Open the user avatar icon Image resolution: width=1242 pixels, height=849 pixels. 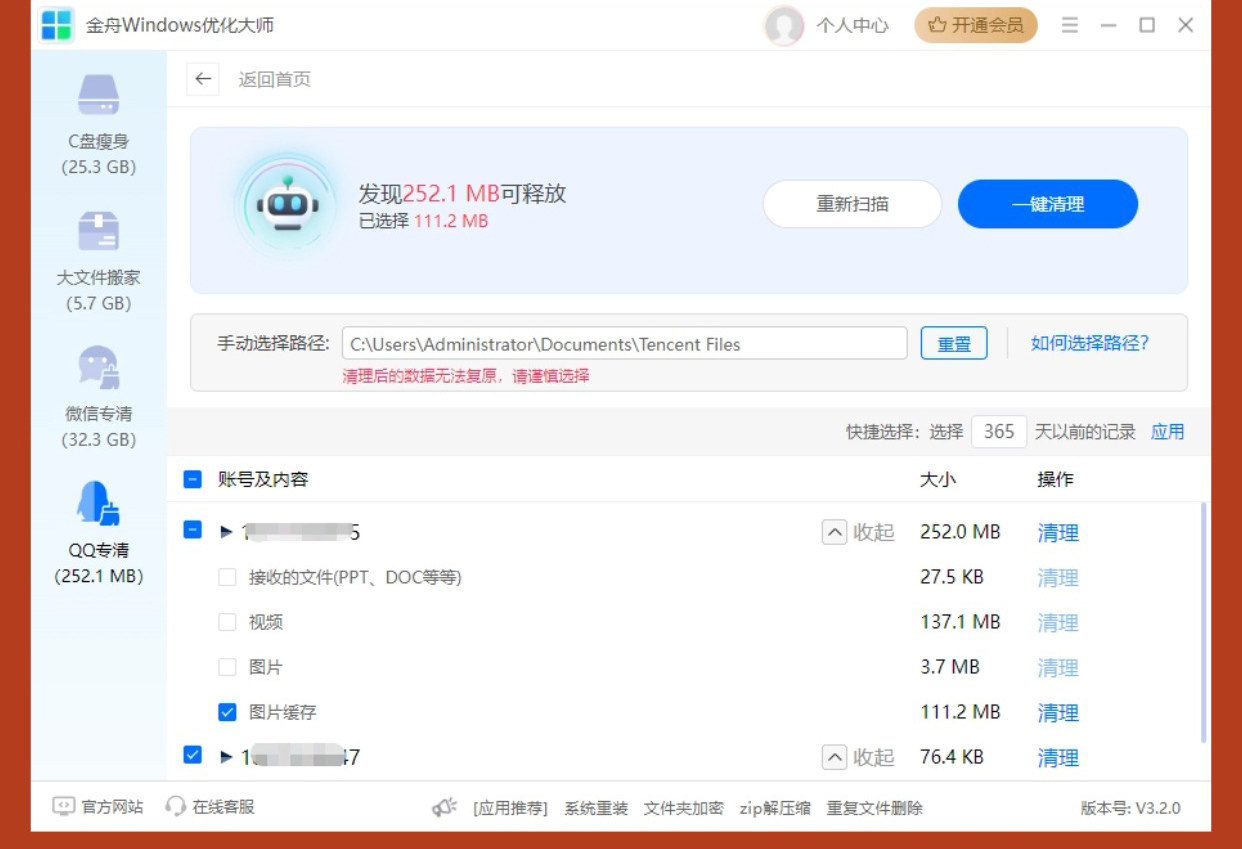pos(784,26)
